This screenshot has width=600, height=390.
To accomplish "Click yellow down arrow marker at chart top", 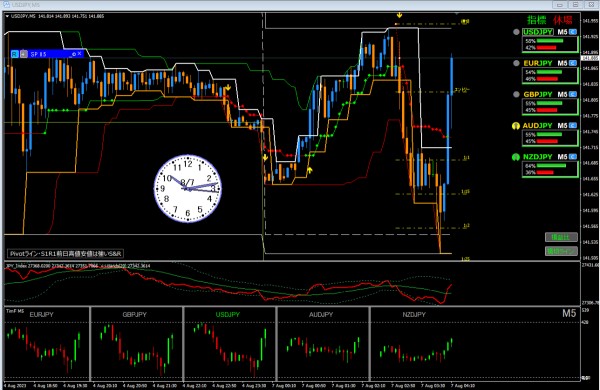I will pos(399,15).
